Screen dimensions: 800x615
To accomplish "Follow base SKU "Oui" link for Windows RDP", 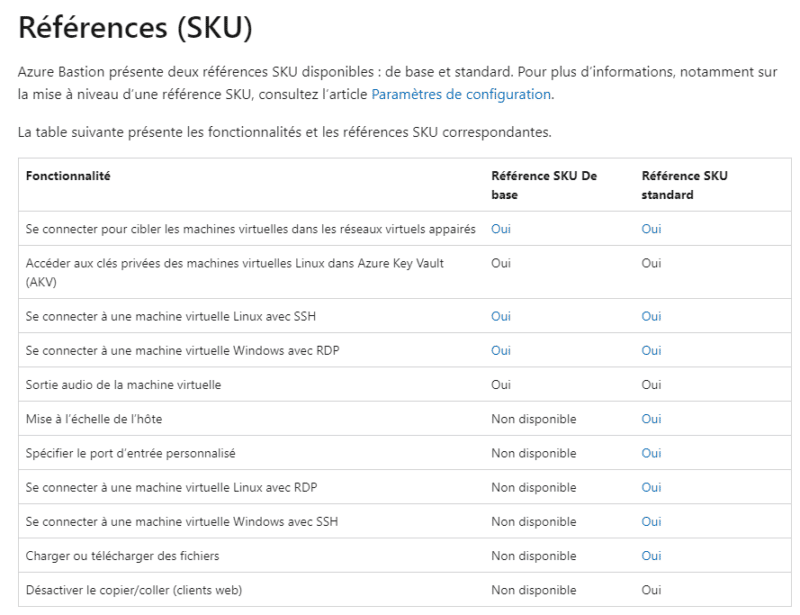I will point(501,350).
